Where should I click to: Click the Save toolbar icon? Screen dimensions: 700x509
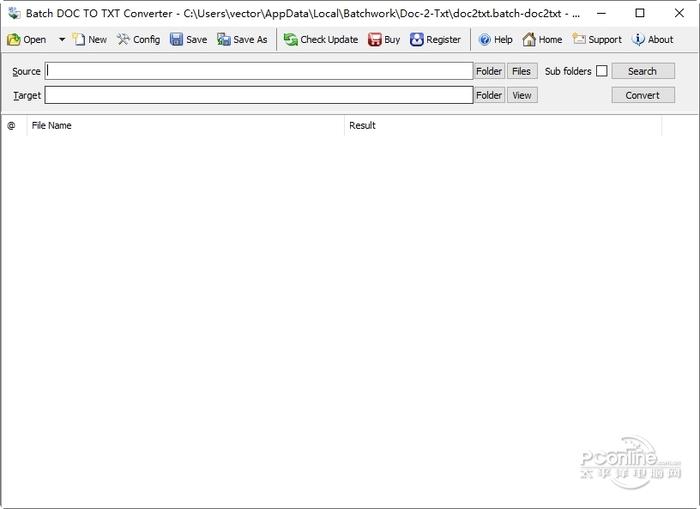pos(188,40)
